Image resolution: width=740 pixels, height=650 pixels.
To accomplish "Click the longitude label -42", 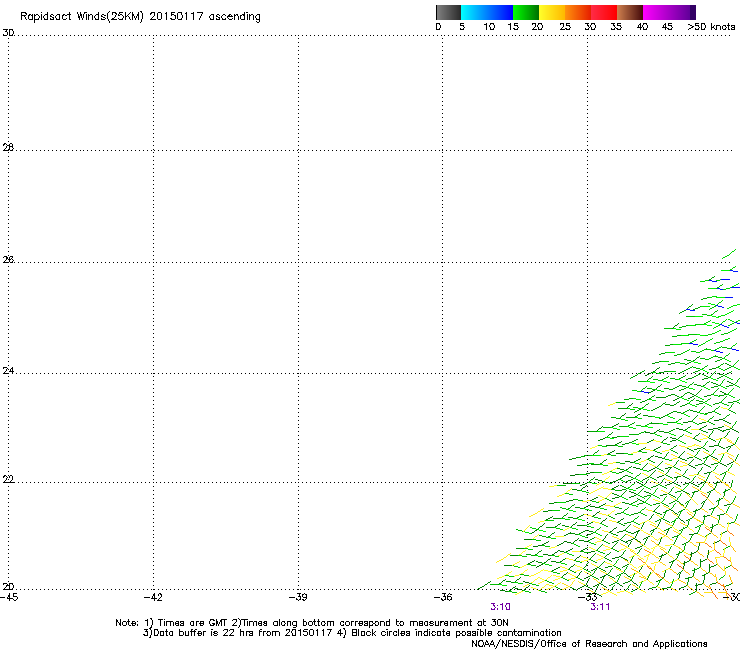I will tap(153, 597).
